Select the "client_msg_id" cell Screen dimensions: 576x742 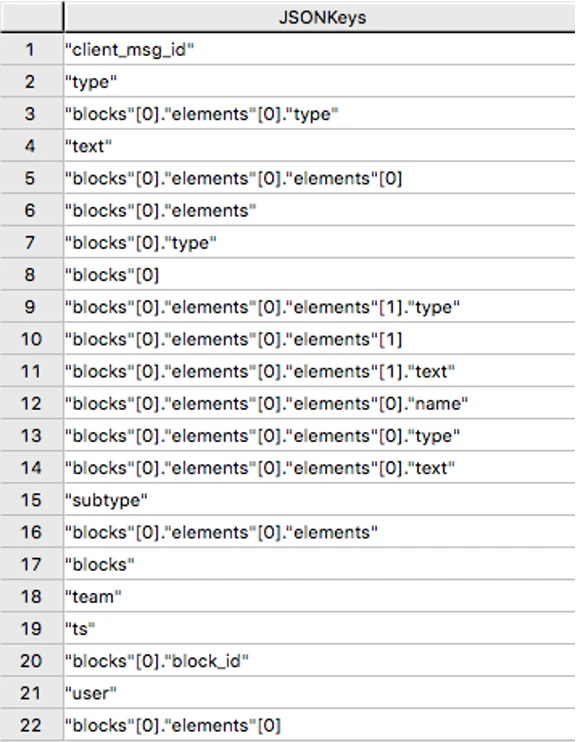320,49
